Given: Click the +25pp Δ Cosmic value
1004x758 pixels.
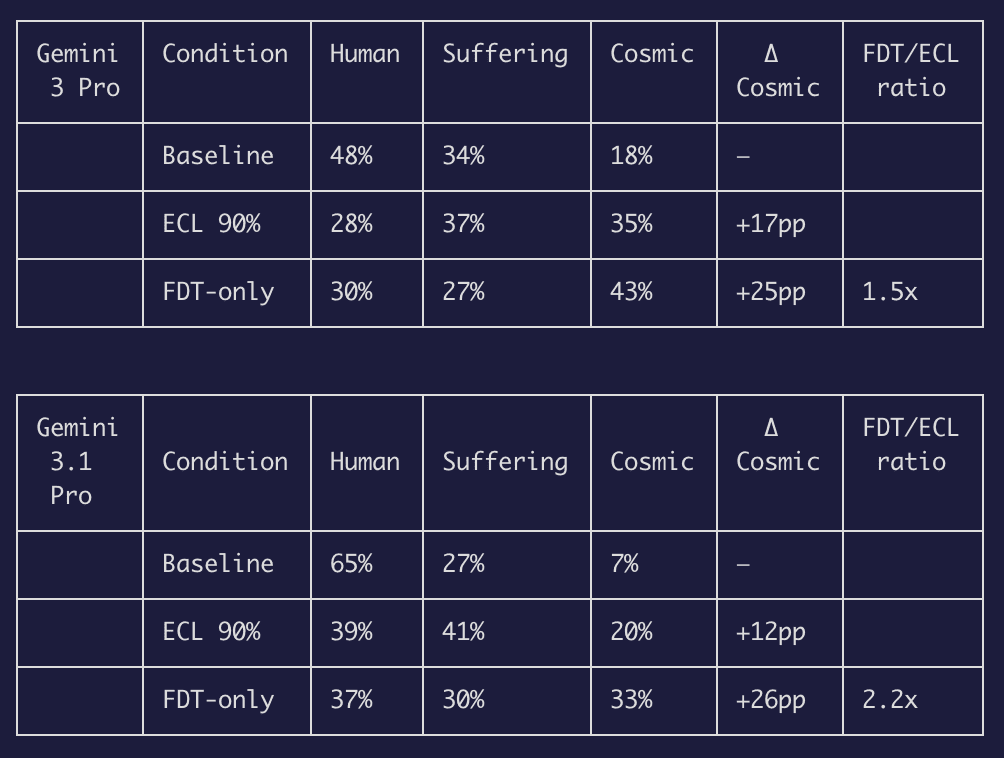Looking at the screenshot, I should [771, 292].
